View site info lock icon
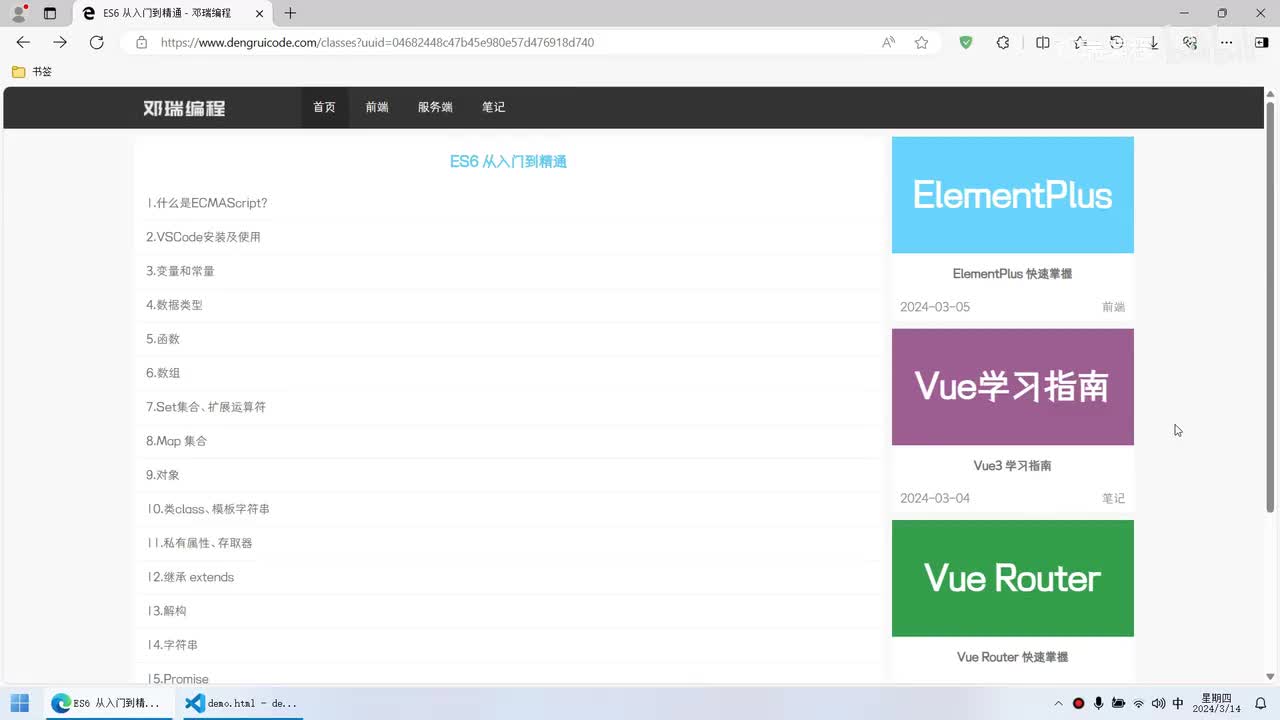The width and height of the screenshot is (1280, 720). [x=141, y=42]
